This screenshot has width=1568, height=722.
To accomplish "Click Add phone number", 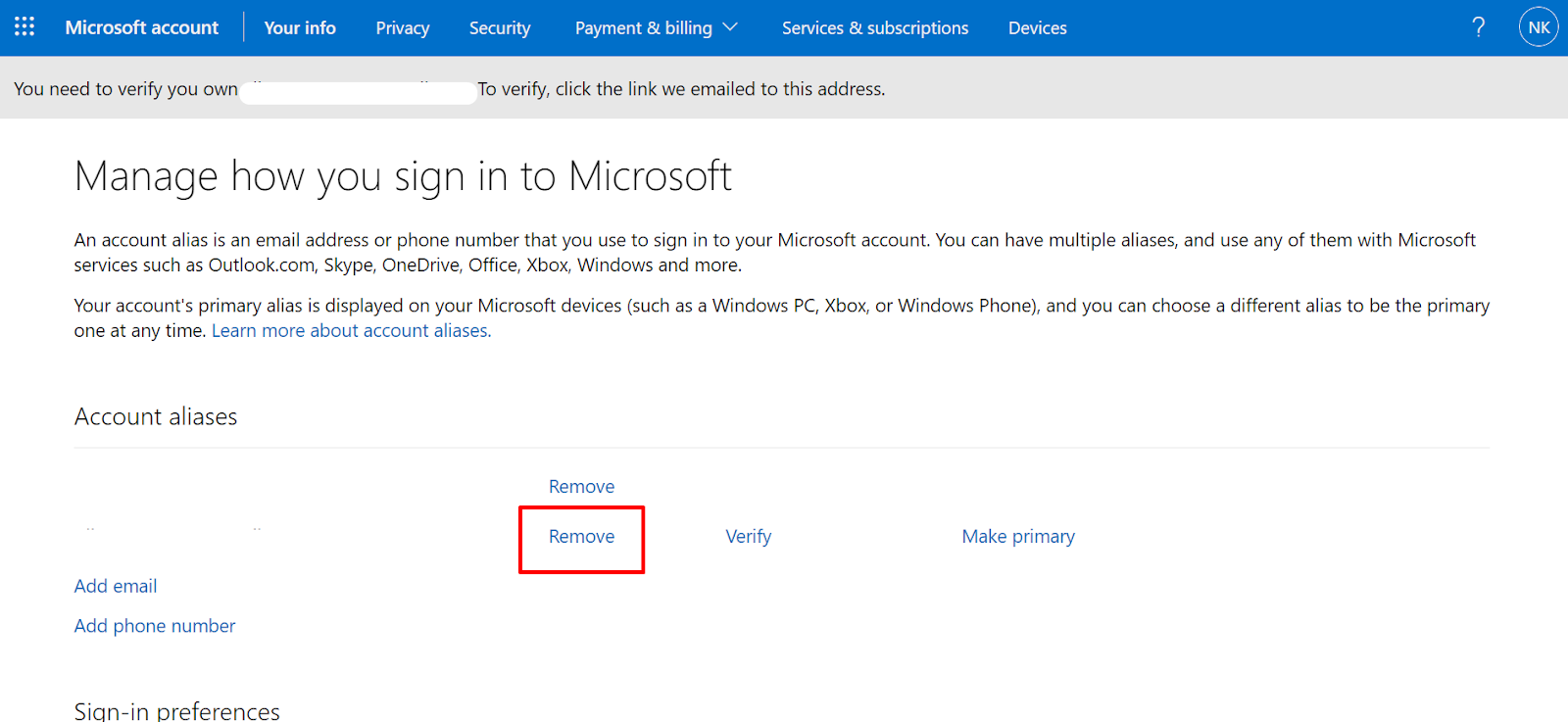I will (155, 626).
